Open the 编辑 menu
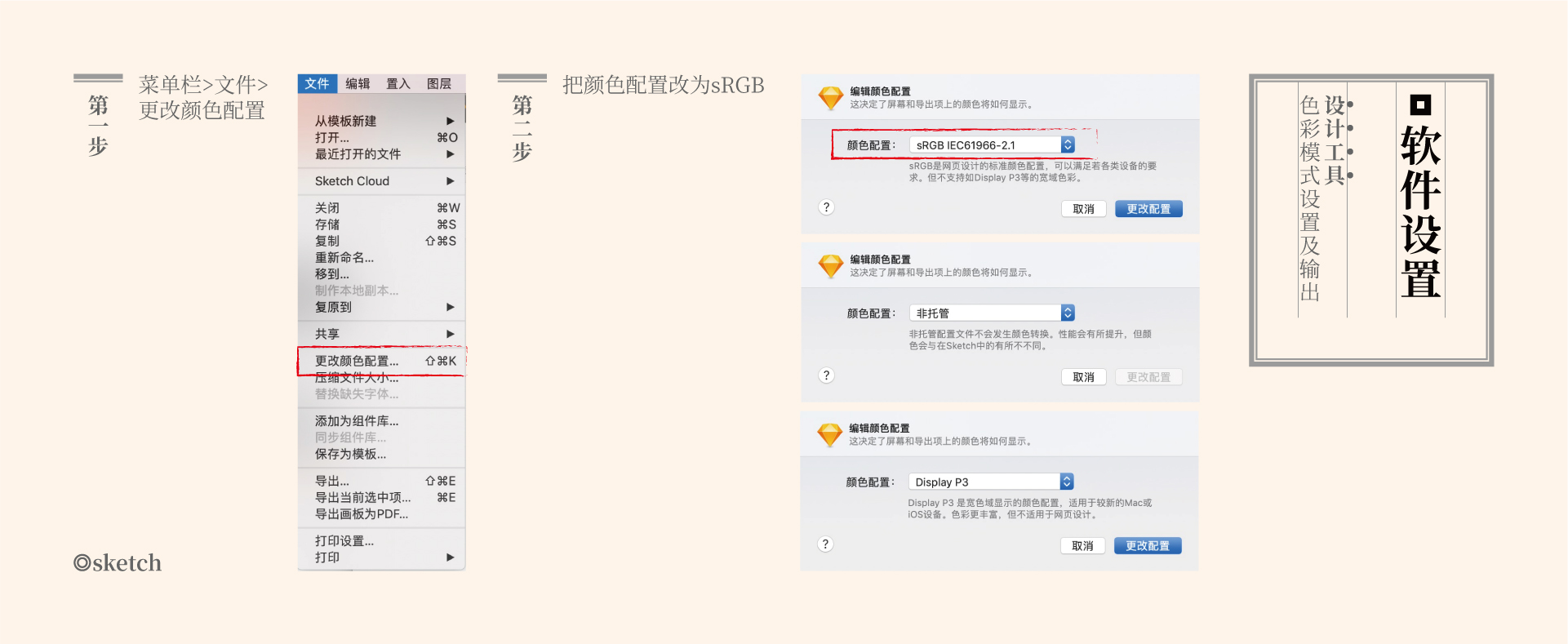The height and width of the screenshot is (644, 1568). (358, 83)
